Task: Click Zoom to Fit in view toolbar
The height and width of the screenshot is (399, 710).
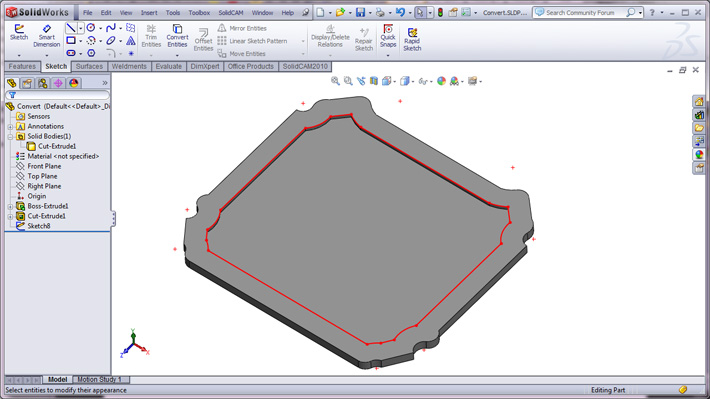Action: coord(335,81)
